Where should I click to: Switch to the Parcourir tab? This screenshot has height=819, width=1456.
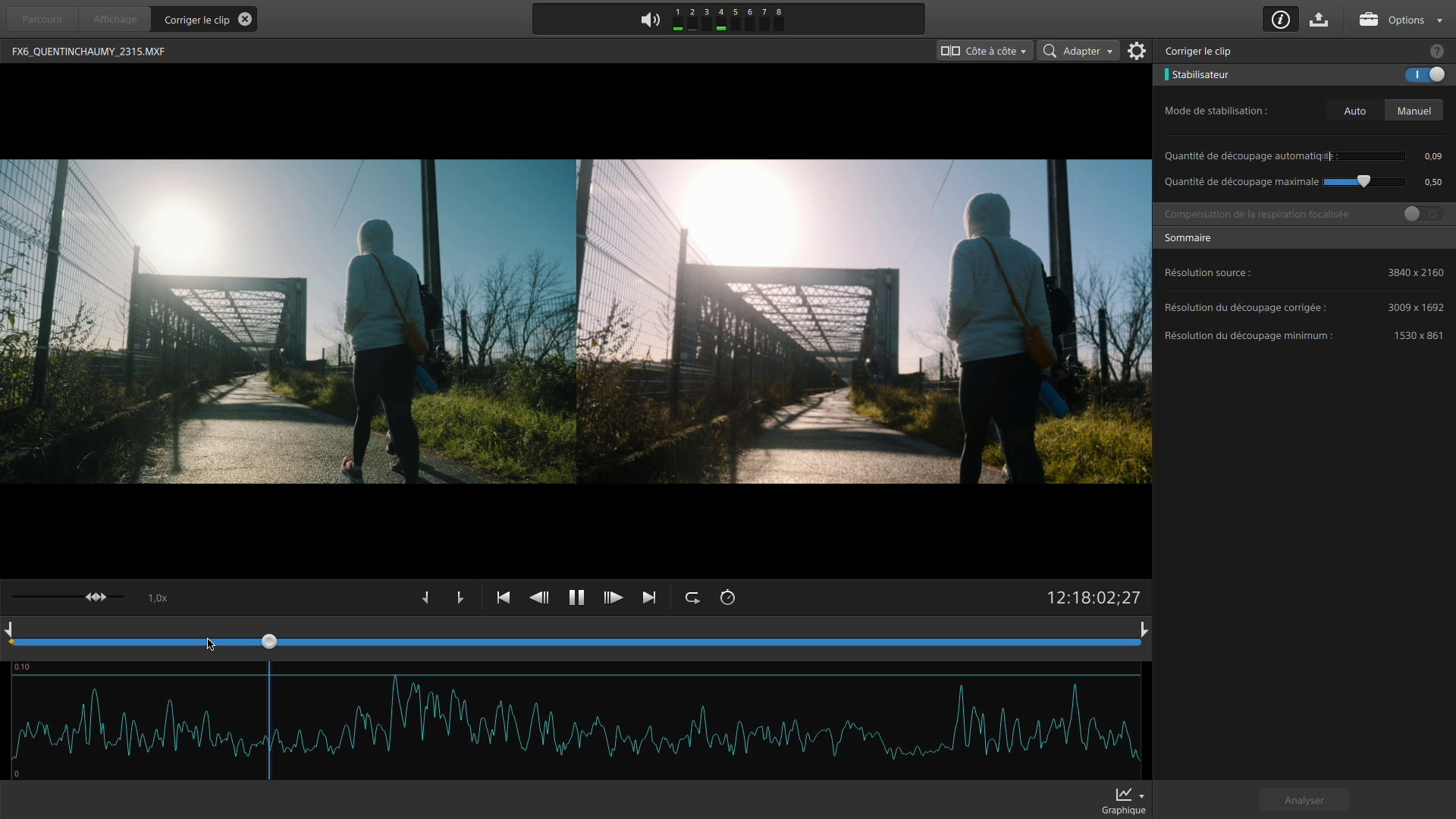coord(42,19)
